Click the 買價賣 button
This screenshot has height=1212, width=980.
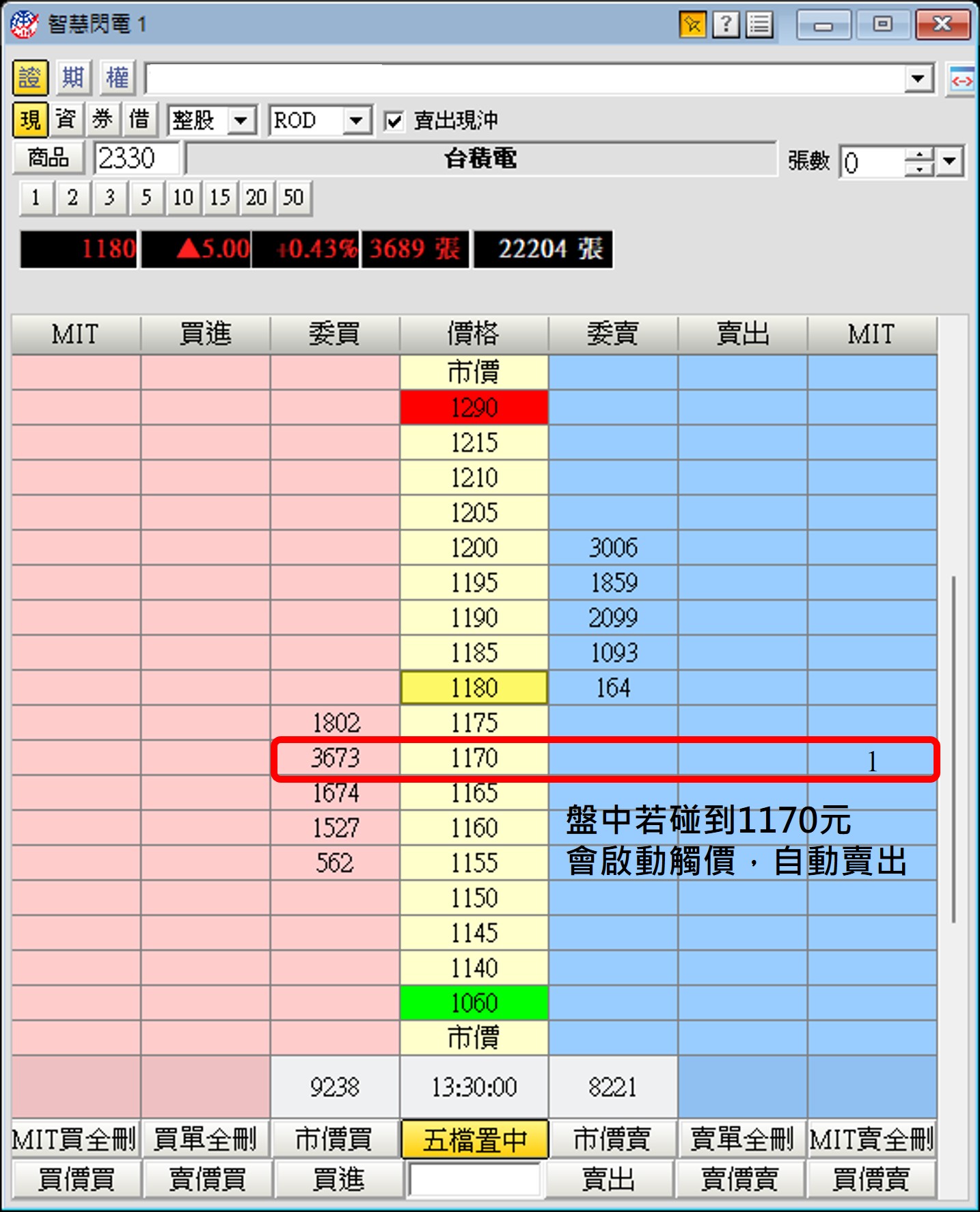point(872,1179)
